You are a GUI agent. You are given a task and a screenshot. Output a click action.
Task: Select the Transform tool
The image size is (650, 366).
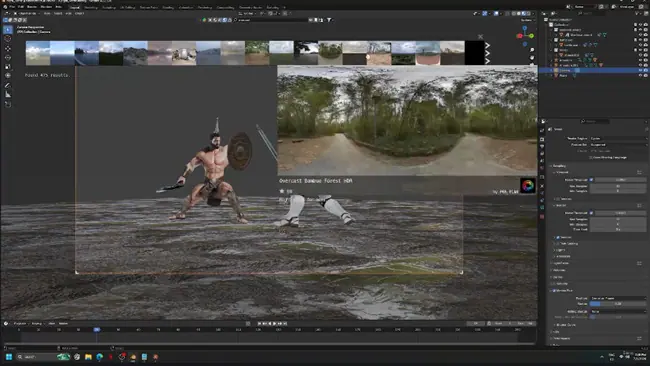[8, 76]
